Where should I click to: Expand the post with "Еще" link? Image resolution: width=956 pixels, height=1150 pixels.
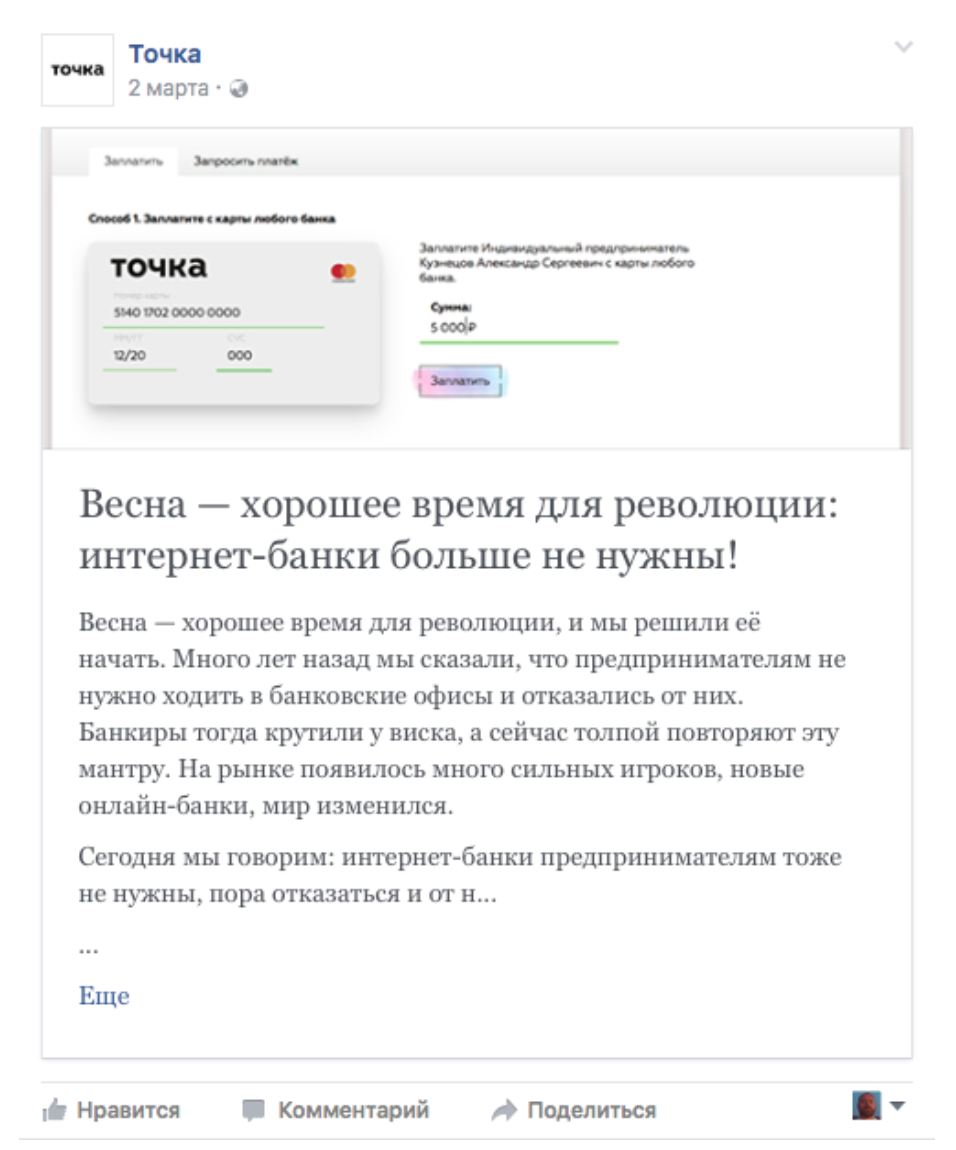(x=104, y=996)
